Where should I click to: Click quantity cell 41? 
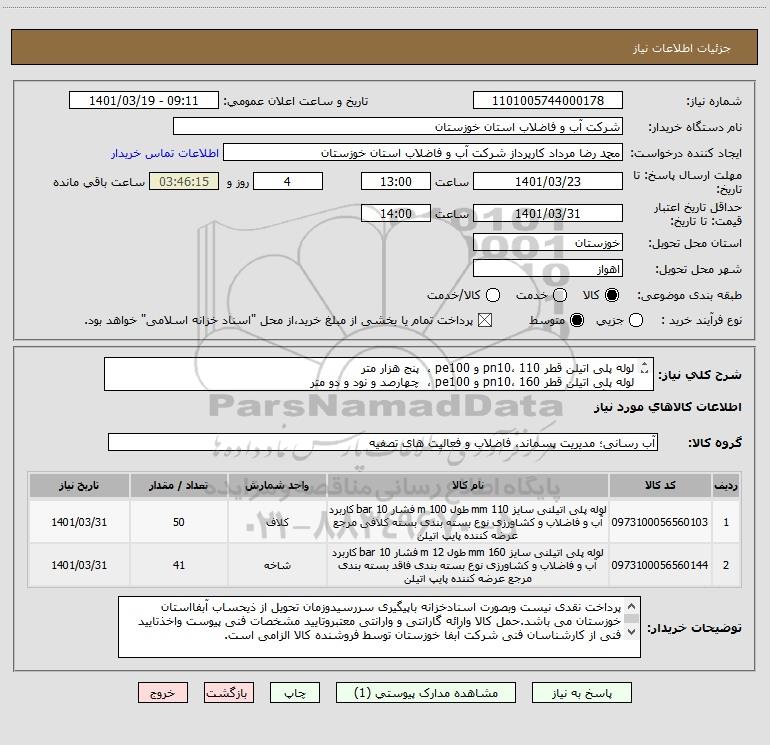click(179, 565)
